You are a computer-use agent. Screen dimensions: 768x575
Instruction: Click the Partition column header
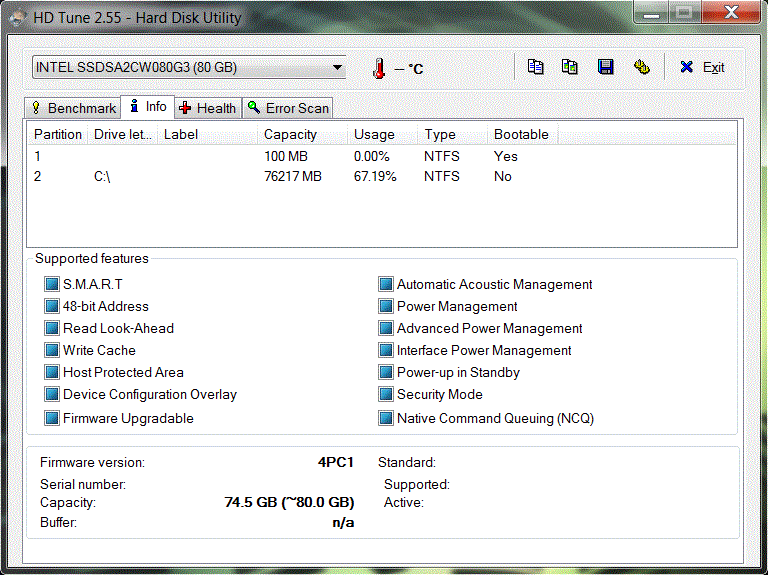(58, 134)
